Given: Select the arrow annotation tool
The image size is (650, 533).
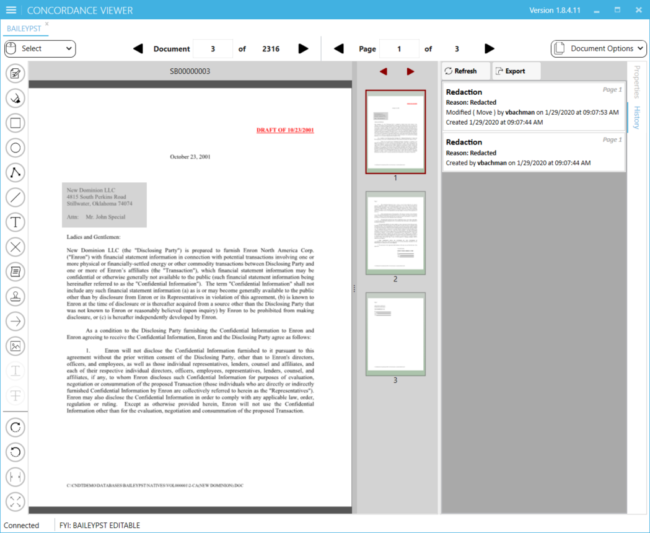Looking at the screenshot, I should [x=15, y=321].
